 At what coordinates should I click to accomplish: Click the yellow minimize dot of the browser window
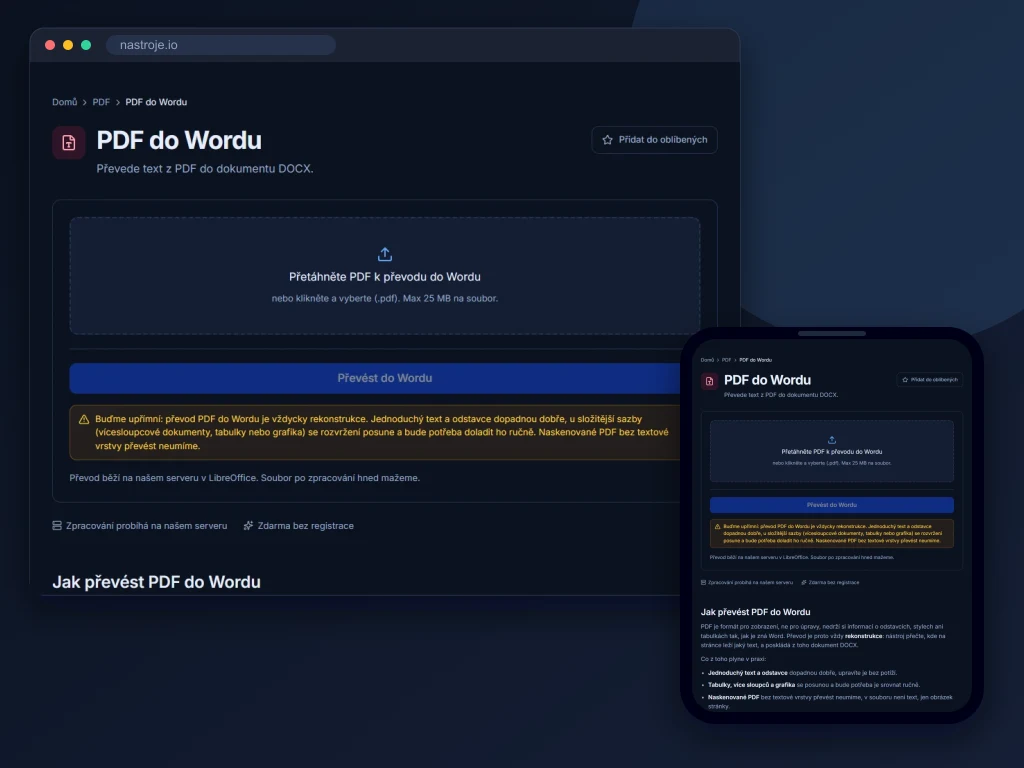pos(68,45)
